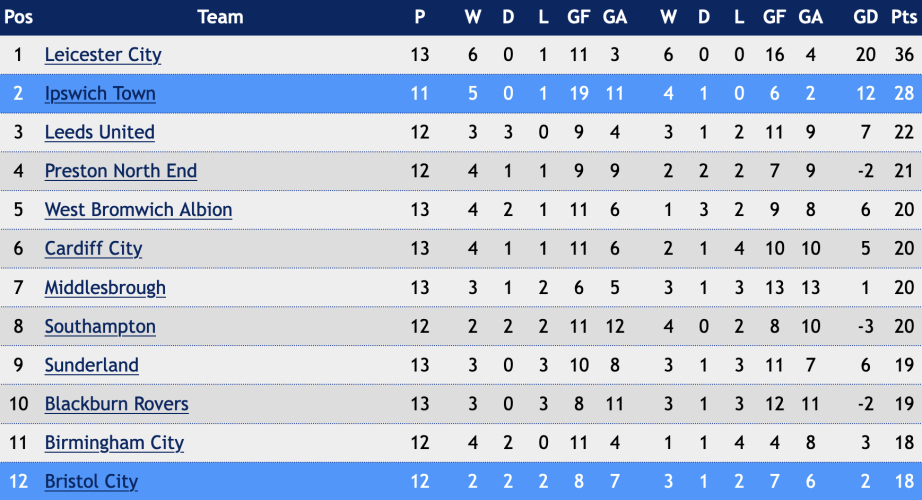Click Southampton's -3 goal difference cell
Screen dimensions: 922x500
(866, 326)
